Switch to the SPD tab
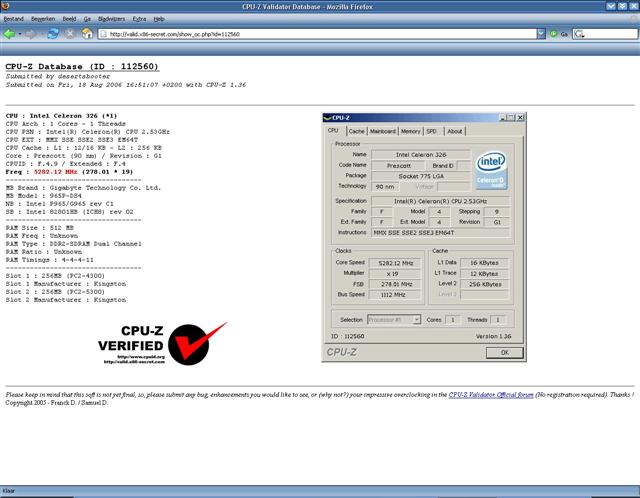The height and width of the screenshot is (498, 640). click(432, 131)
